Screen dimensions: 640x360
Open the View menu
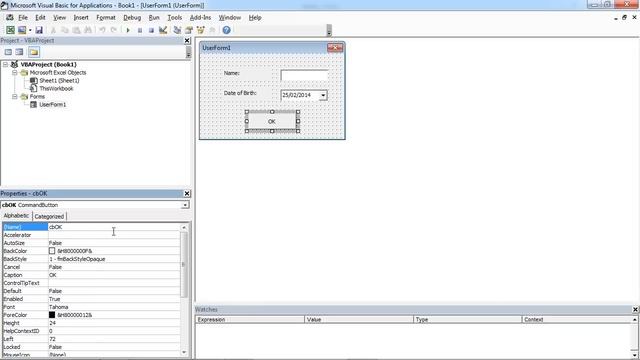tap(60, 18)
